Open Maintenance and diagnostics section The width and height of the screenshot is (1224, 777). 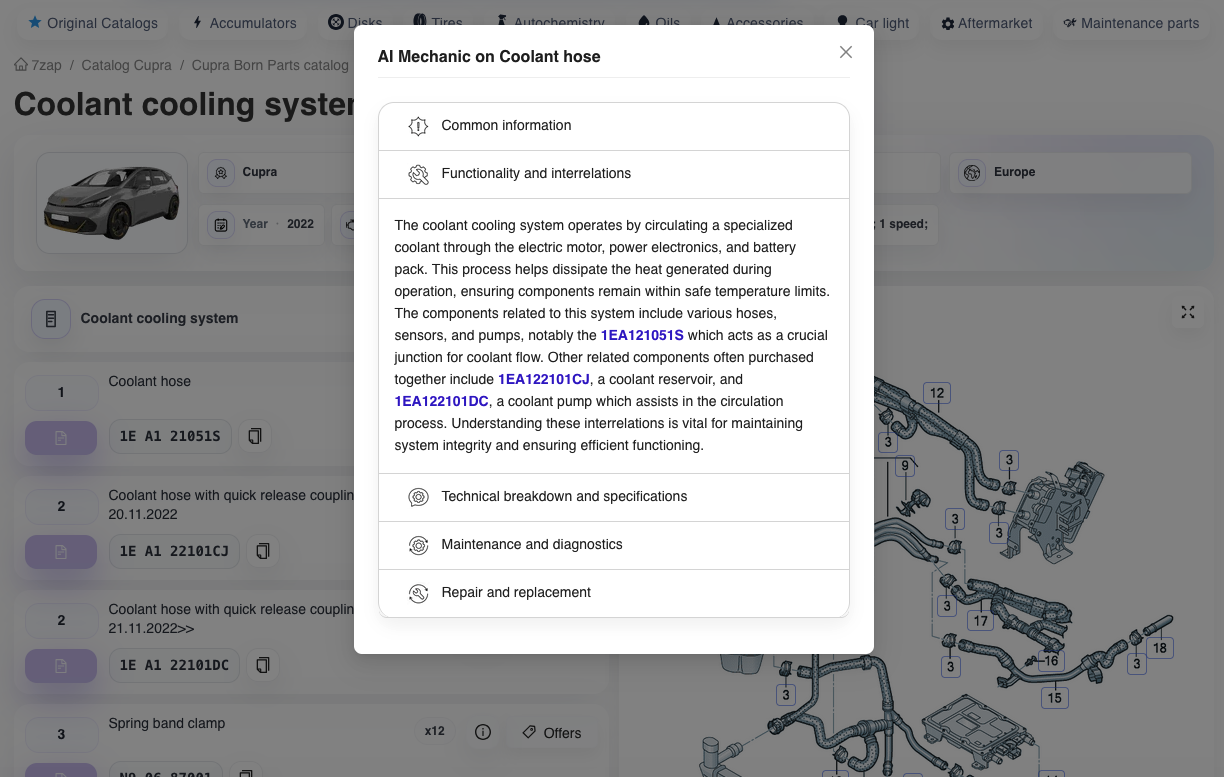pyautogui.click(x=614, y=545)
